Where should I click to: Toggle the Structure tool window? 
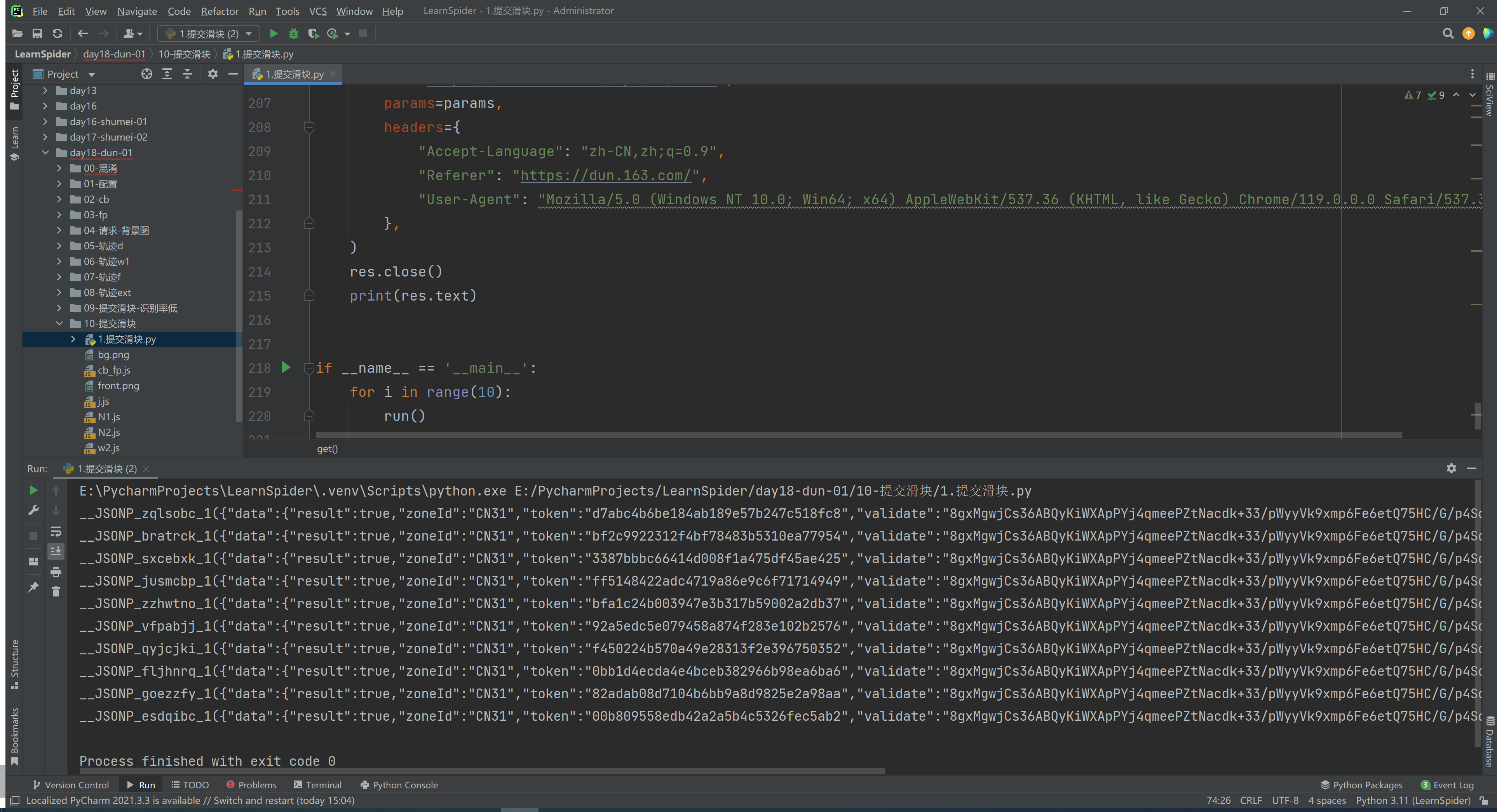point(14,665)
